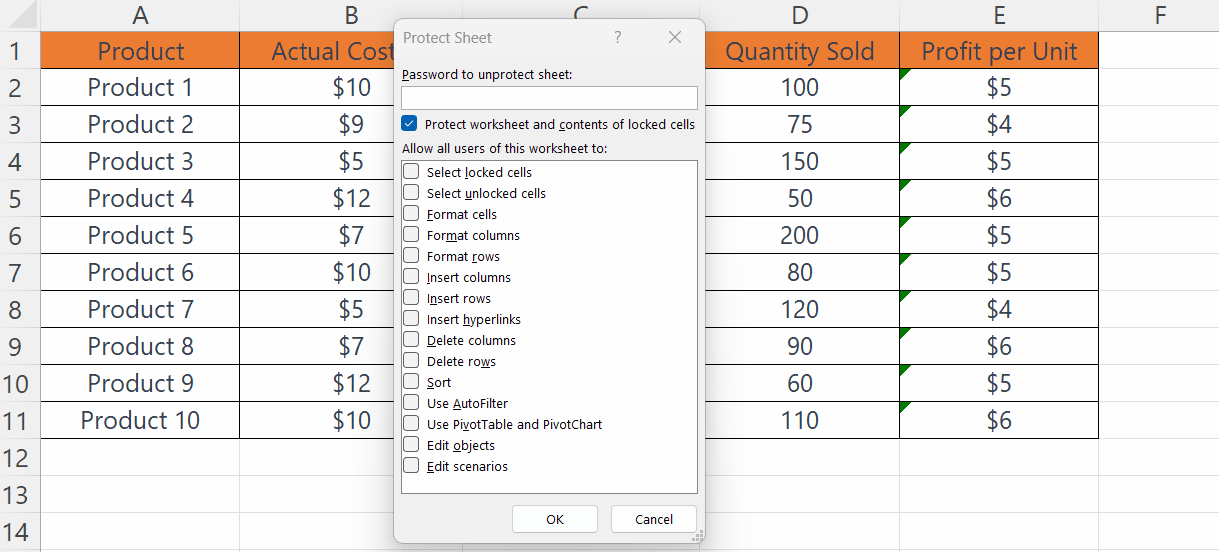The height and width of the screenshot is (552, 1219).
Task: Select the Product 10 cell
Action: [x=140, y=421]
